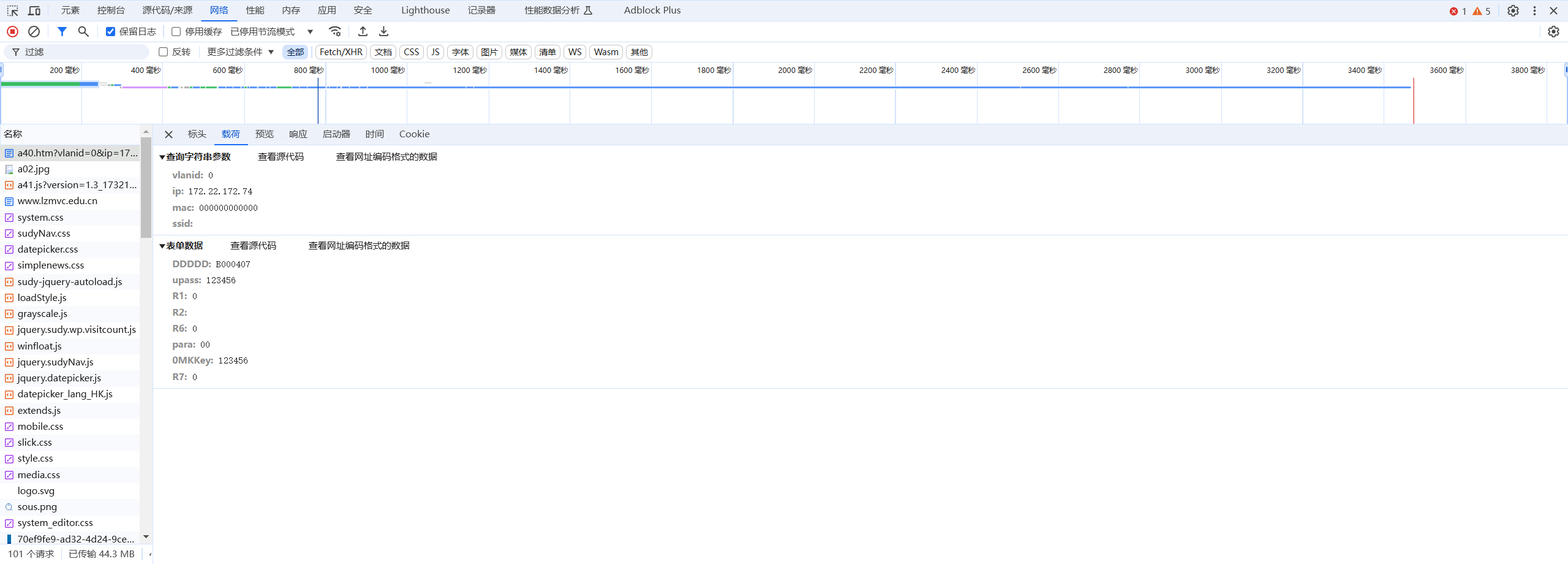
Task: Open the 已停用节流模式 throttling dropdown
Action: (x=271, y=31)
